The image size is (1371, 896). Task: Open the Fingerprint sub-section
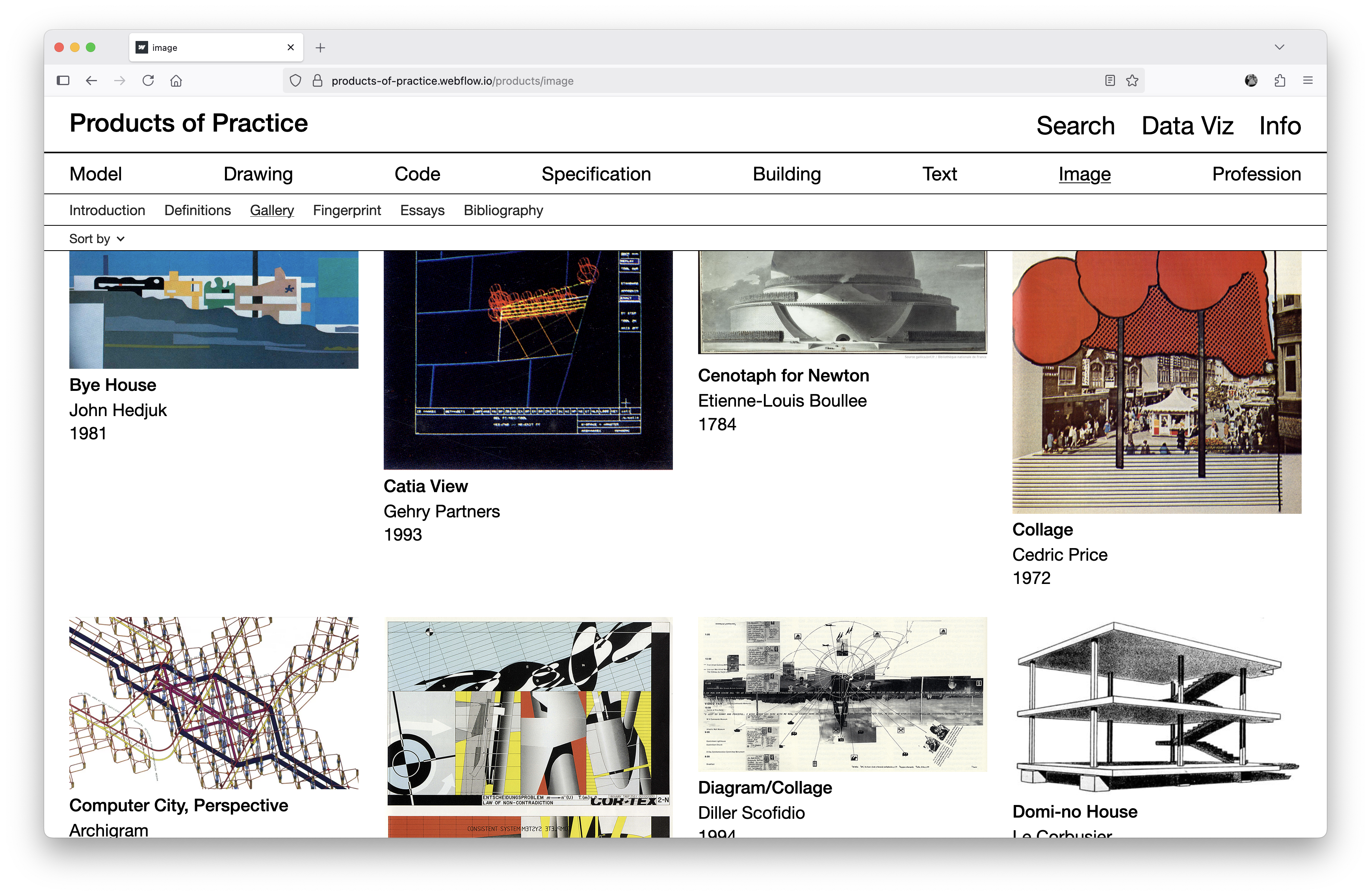click(x=347, y=210)
